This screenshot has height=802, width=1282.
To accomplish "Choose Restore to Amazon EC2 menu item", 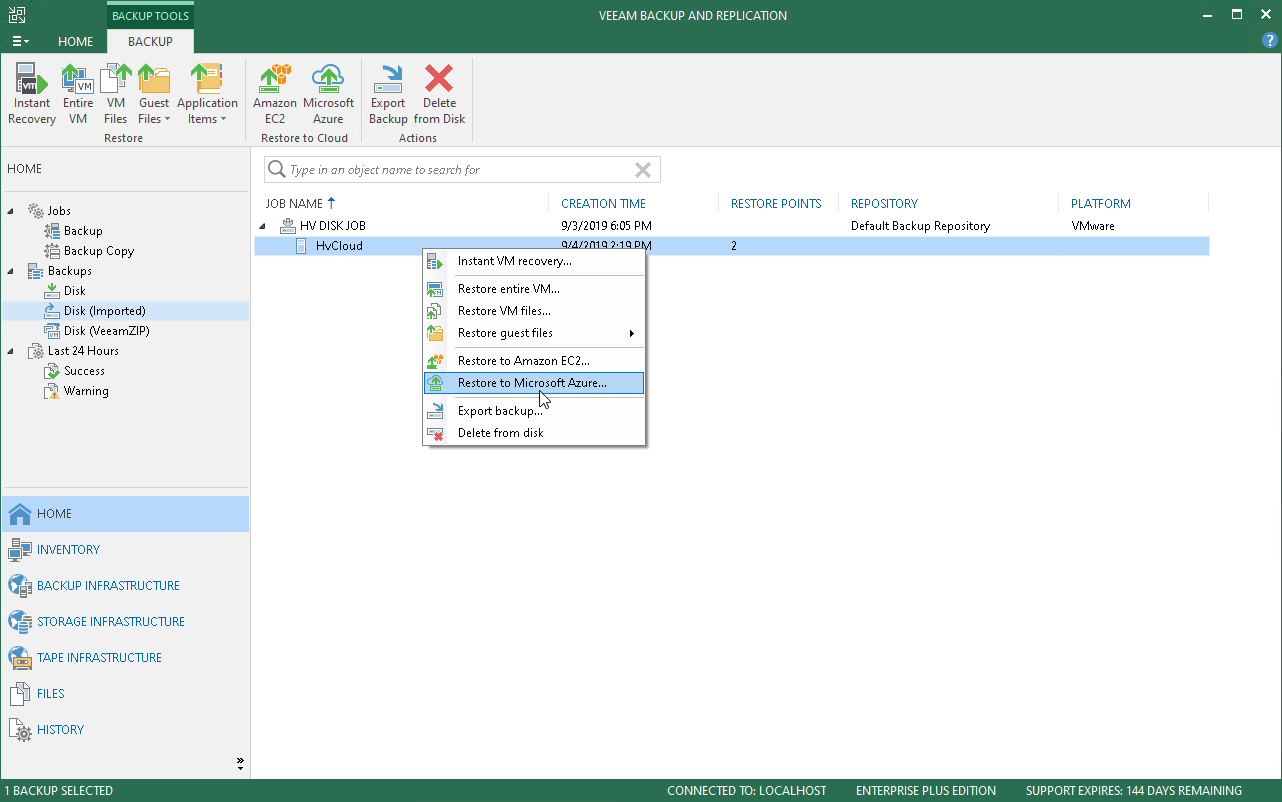I will tap(534, 361).
